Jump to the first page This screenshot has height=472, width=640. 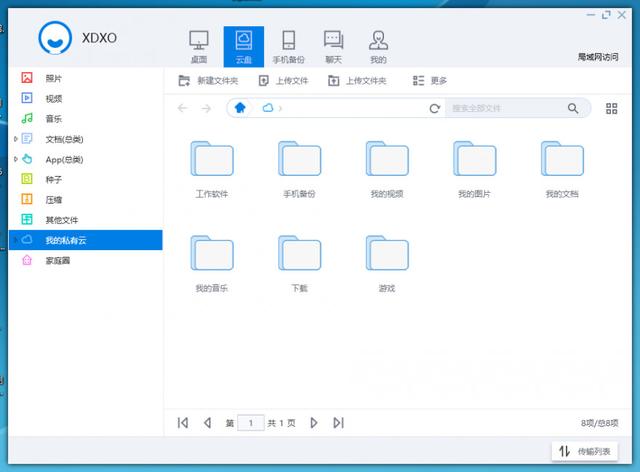(183, 423)
